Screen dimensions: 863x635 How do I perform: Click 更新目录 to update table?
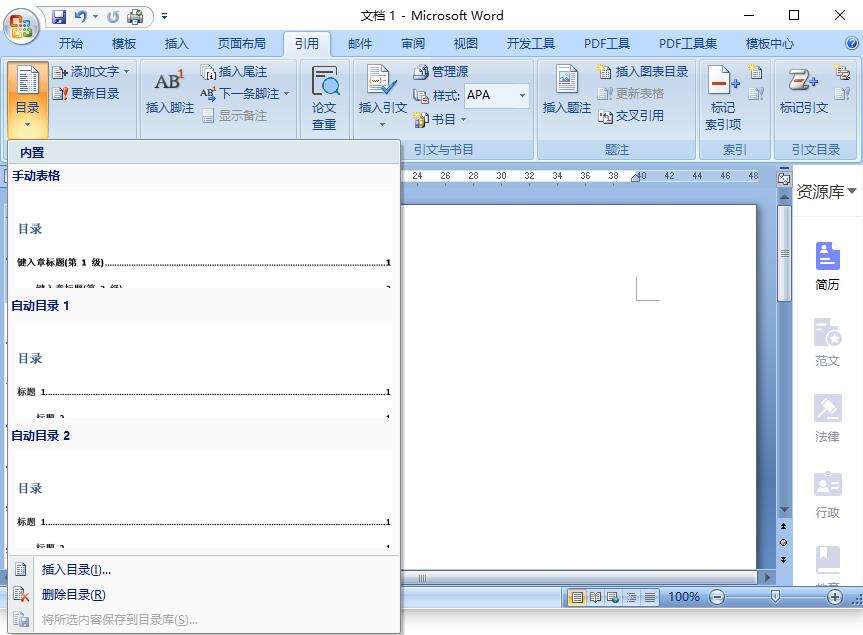tap(86, 94)
